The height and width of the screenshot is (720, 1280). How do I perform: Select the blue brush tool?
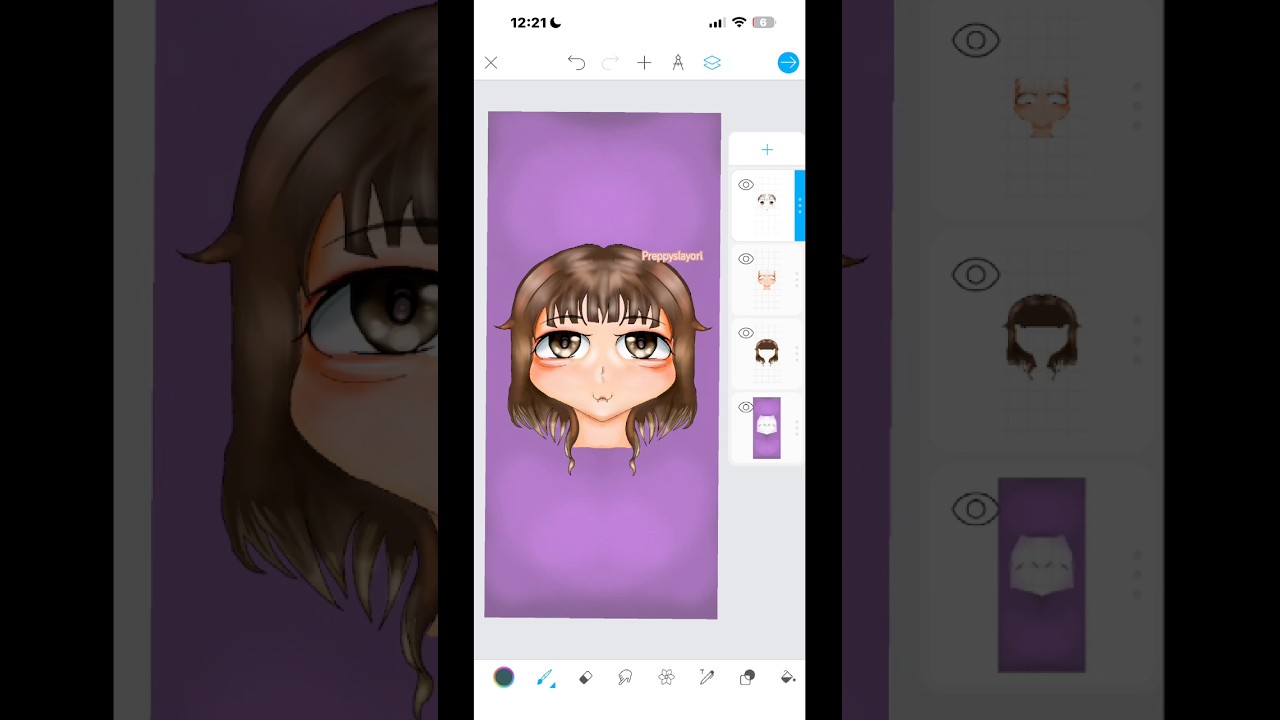tap(545, 677)
